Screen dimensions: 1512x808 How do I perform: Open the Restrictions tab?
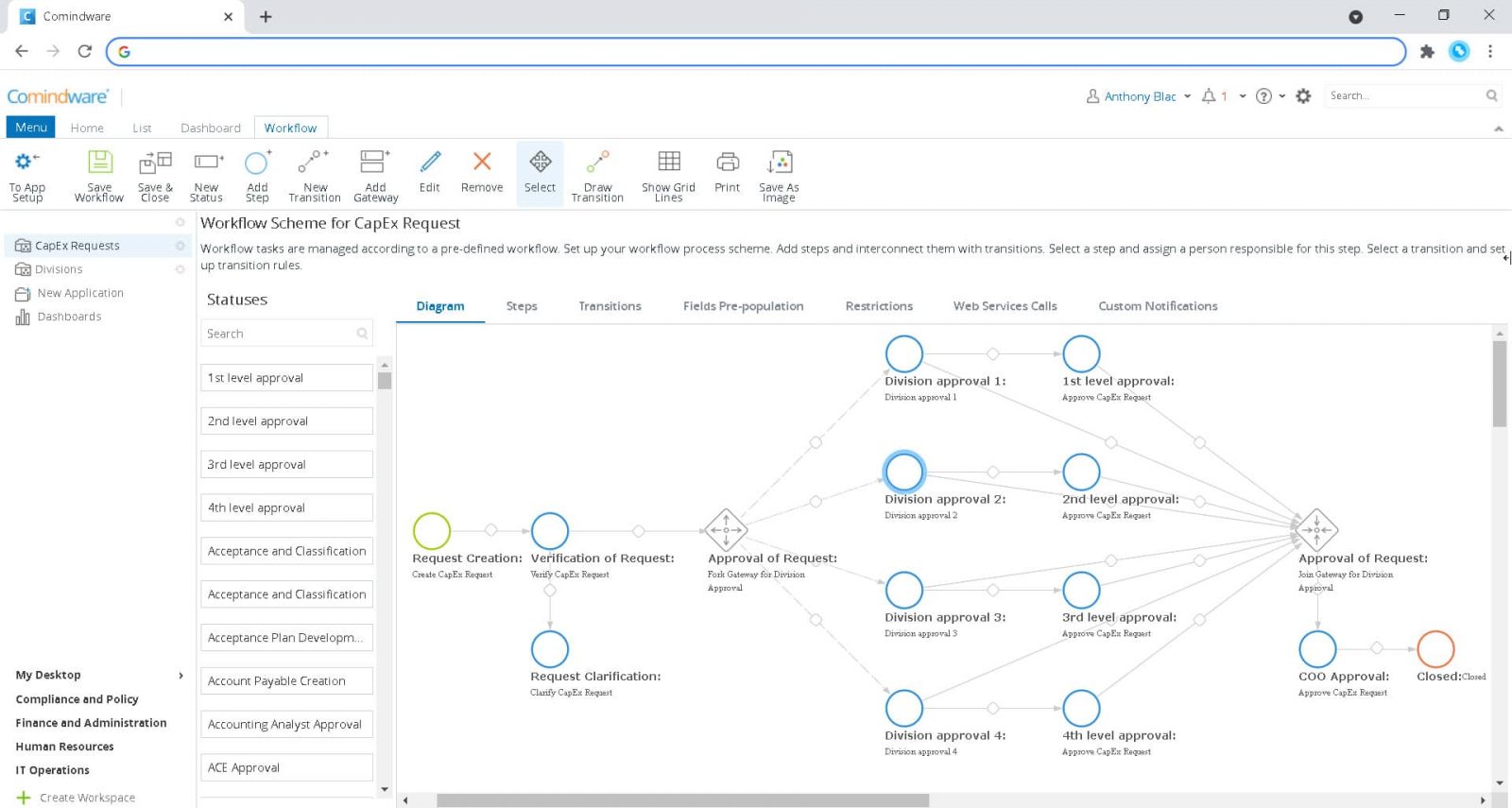[x=879, y=306]
